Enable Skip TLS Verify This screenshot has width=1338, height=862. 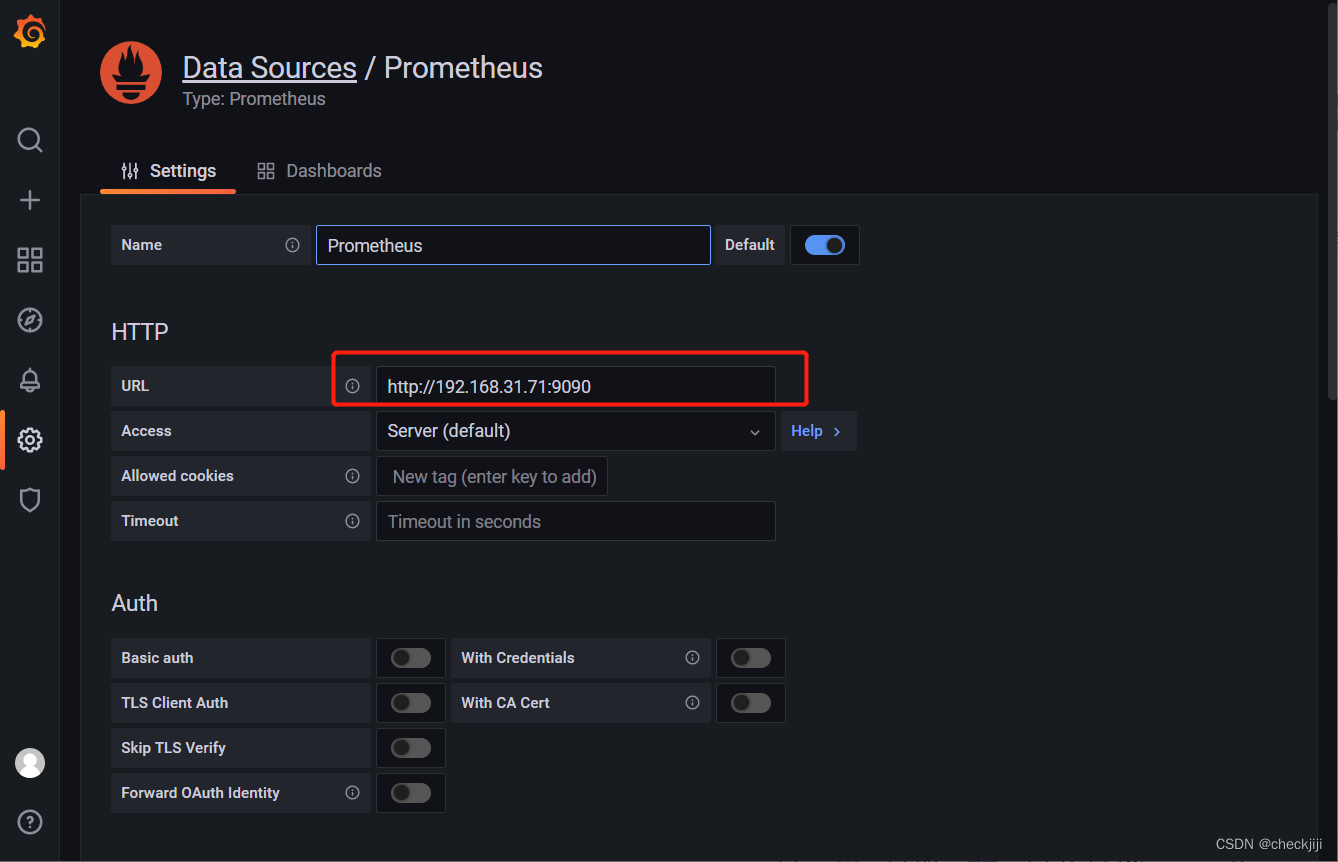pyautogui.click(x=410, y=747)
